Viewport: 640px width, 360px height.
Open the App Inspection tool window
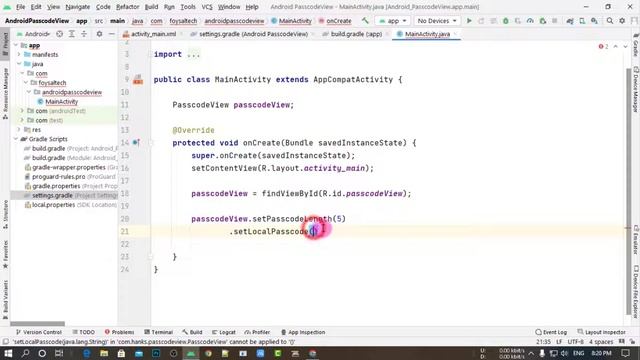click(x=303, y=332)
